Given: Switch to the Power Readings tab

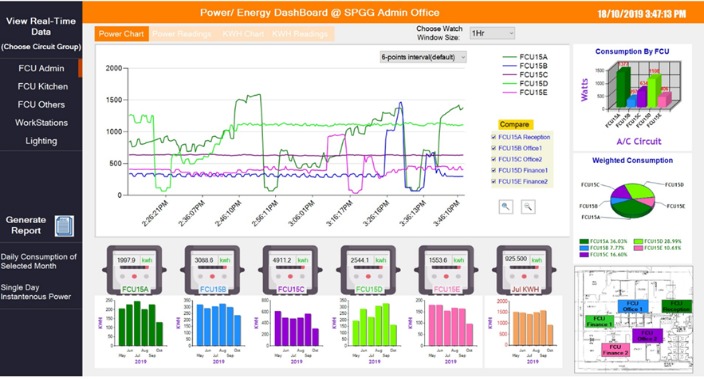Looking at the screenshot, I should tap(181, 34).
